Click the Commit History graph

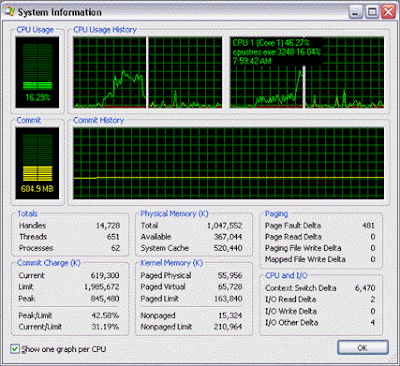pyautogui.click(x=228, y=163)
